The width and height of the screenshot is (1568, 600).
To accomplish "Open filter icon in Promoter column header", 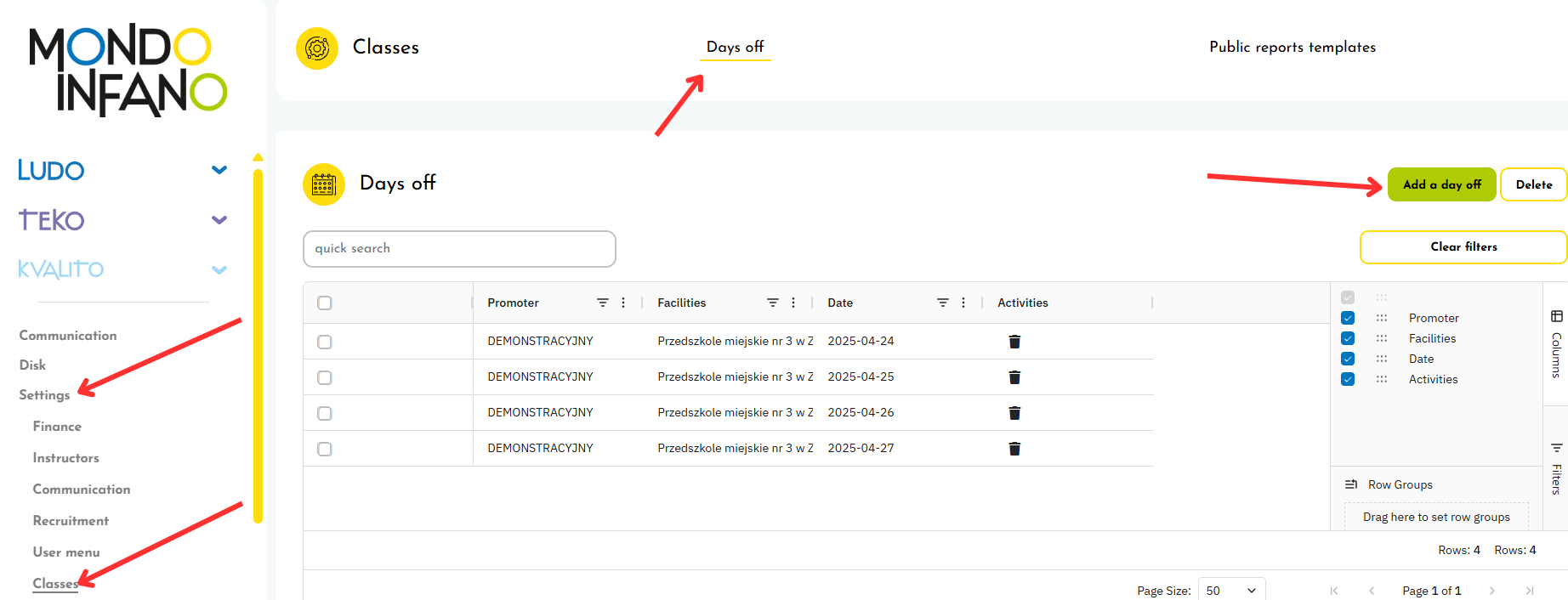I will [602, 303].
